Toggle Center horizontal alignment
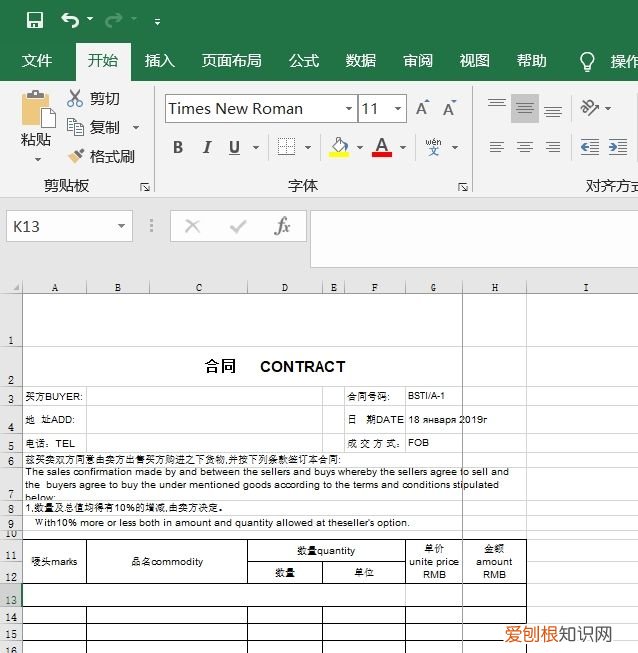 tap(525, 147)
